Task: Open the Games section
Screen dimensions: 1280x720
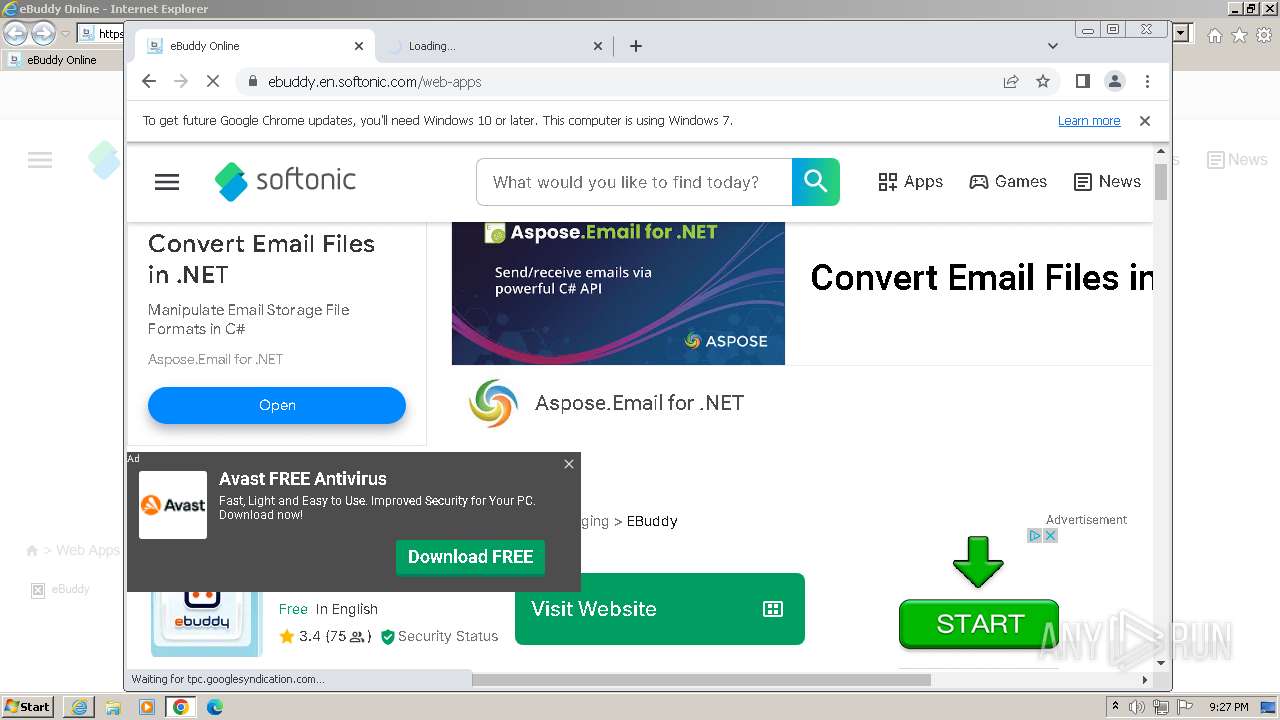Action: 1008,182
